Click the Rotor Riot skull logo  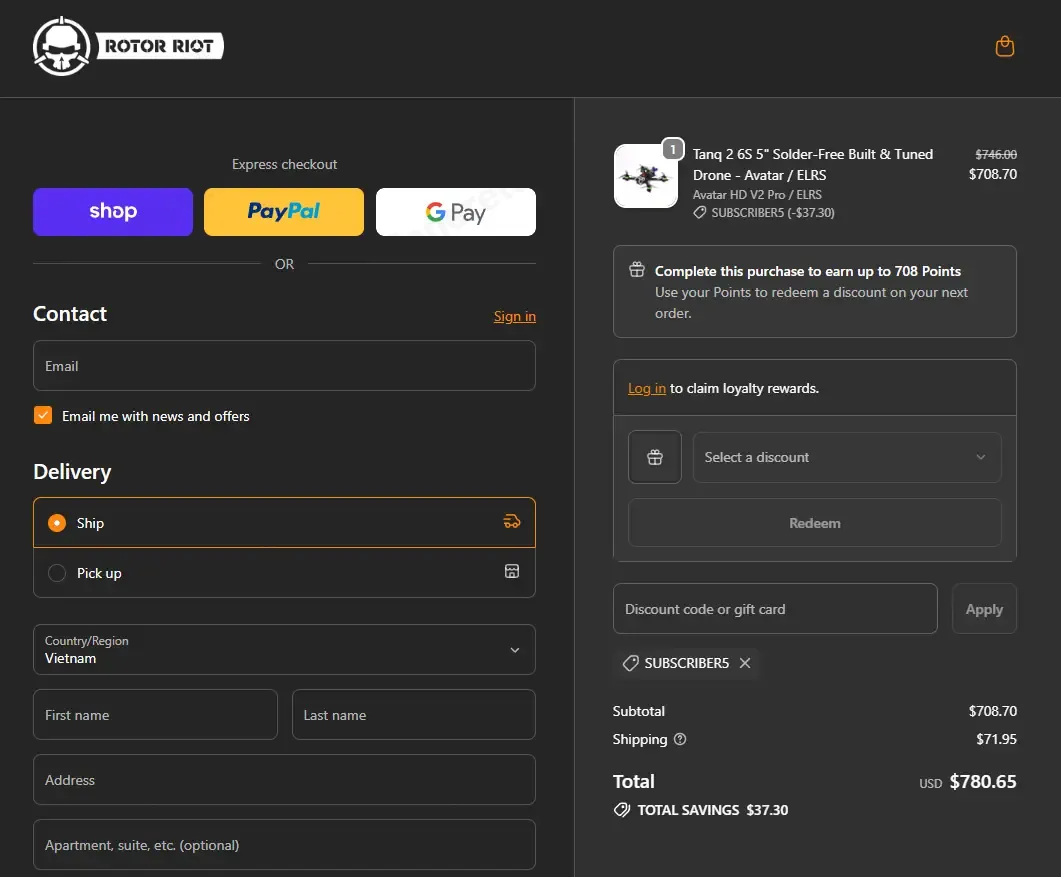pyautogui.click(x=62, y=46)
